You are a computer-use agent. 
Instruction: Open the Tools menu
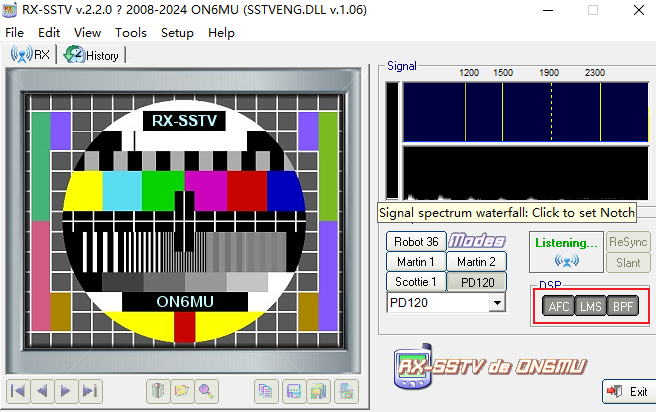(131, 33)
